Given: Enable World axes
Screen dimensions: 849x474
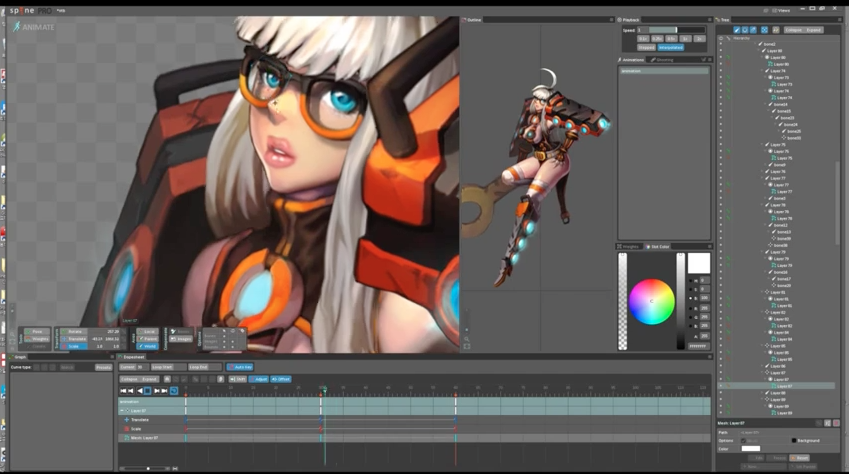Looking at the screenshot, I should click(147, 346).
